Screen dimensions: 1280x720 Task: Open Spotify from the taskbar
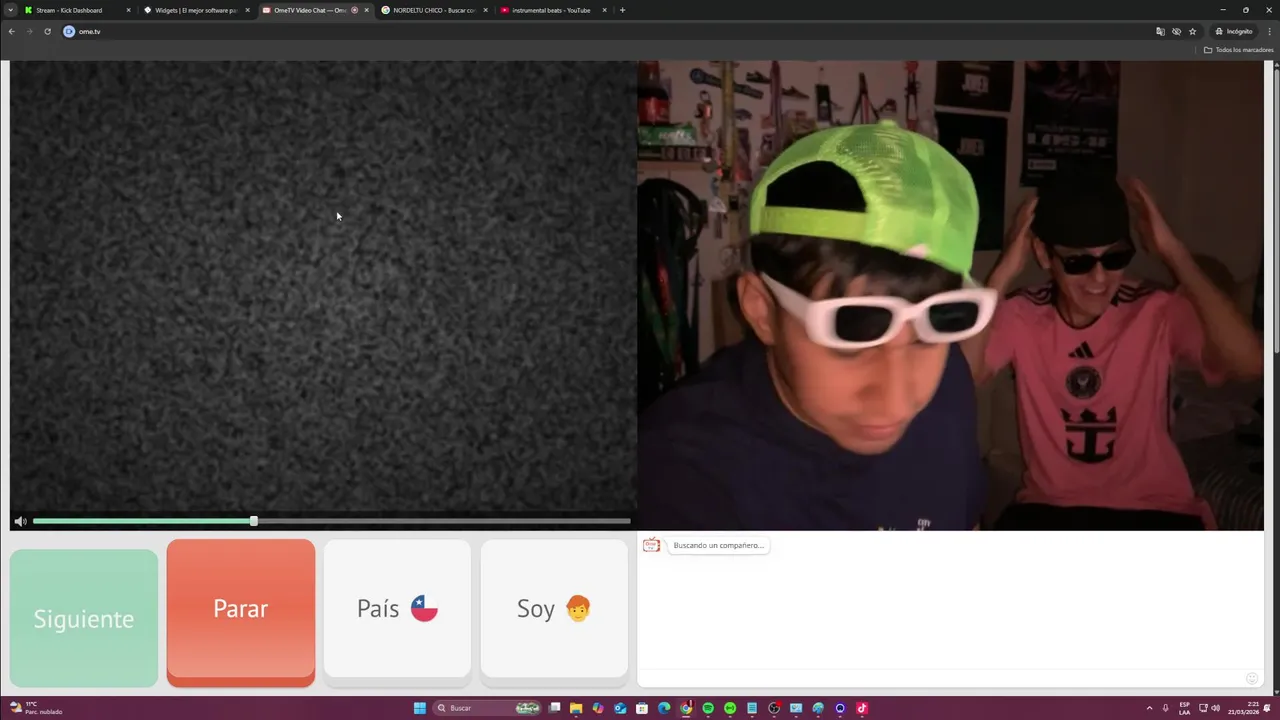708,708
